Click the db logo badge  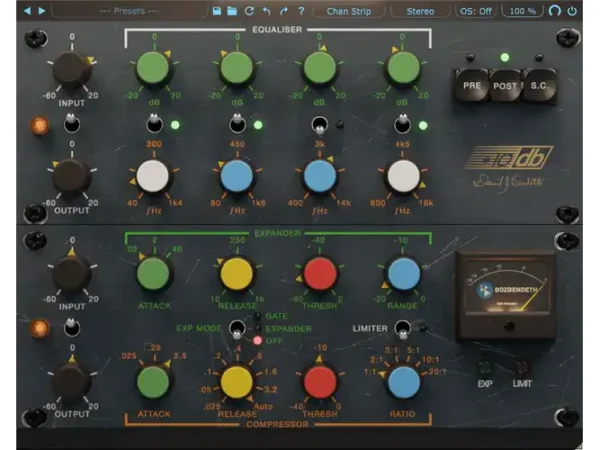pyautogui.click(x=509, y=157)
